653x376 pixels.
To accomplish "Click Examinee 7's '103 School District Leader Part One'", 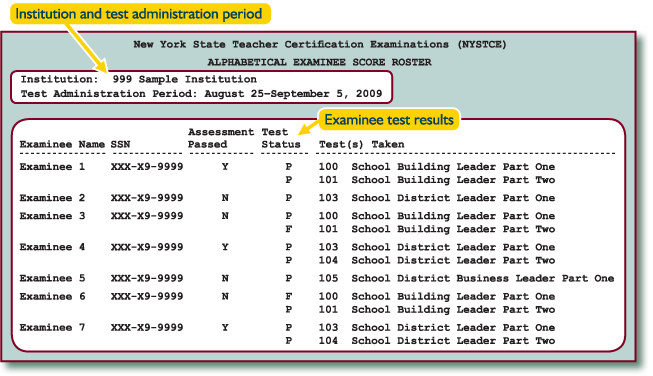I will [x=437, y=328].
